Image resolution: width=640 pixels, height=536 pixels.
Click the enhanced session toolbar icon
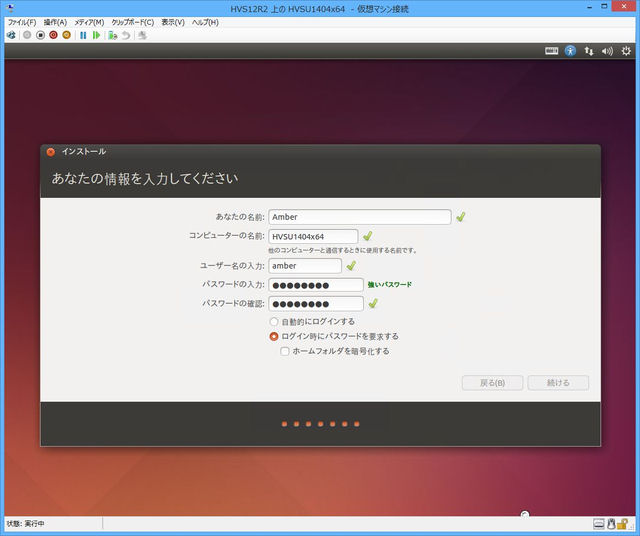point(142,35)
